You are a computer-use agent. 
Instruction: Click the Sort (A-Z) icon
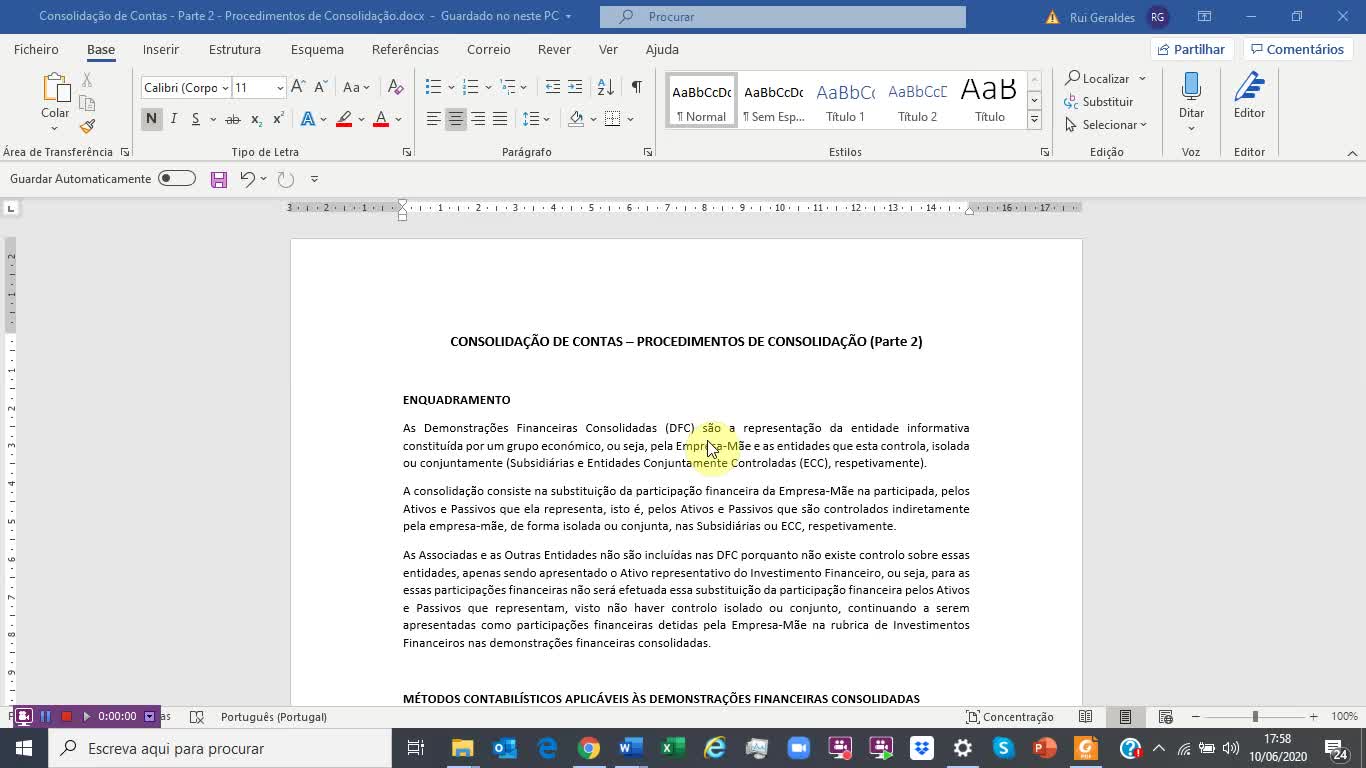[602, 87]
